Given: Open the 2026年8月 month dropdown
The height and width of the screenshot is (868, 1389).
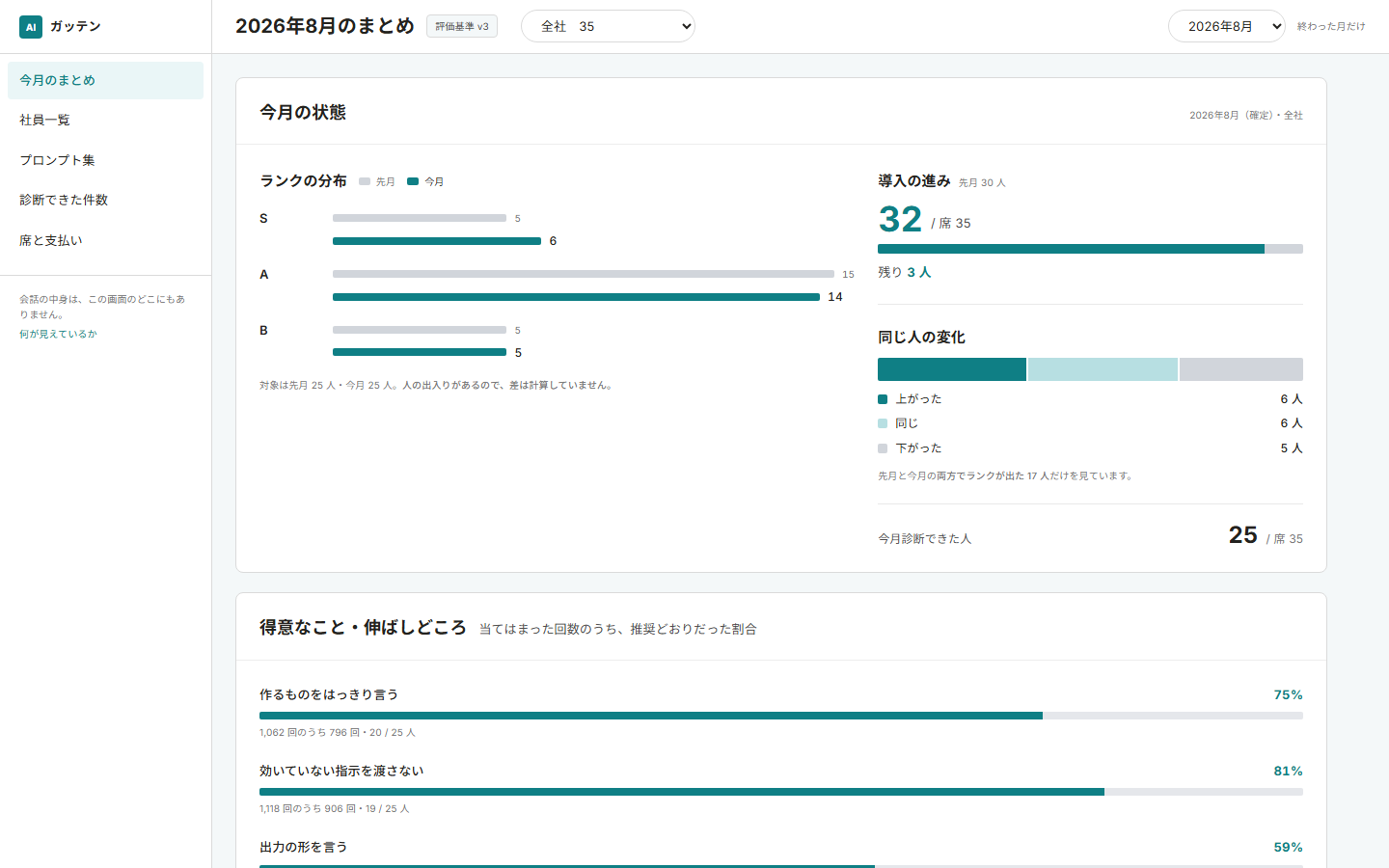Looking at the screenshot, I should (x=1226, y=26).
